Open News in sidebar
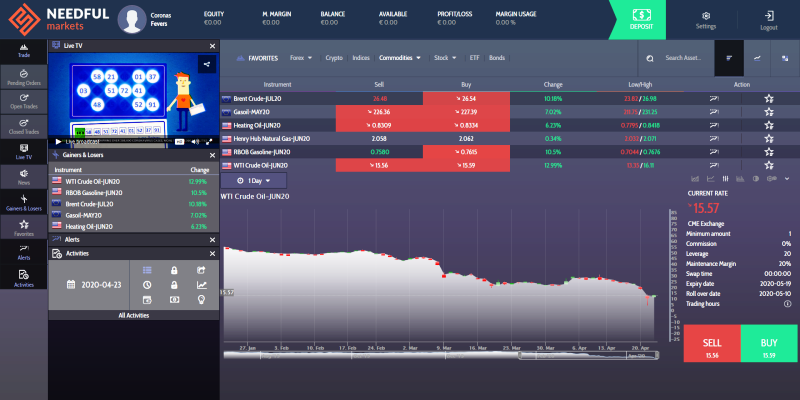Image resolution: width=800 pixels, height=400 pixels. tap(23, 177)
